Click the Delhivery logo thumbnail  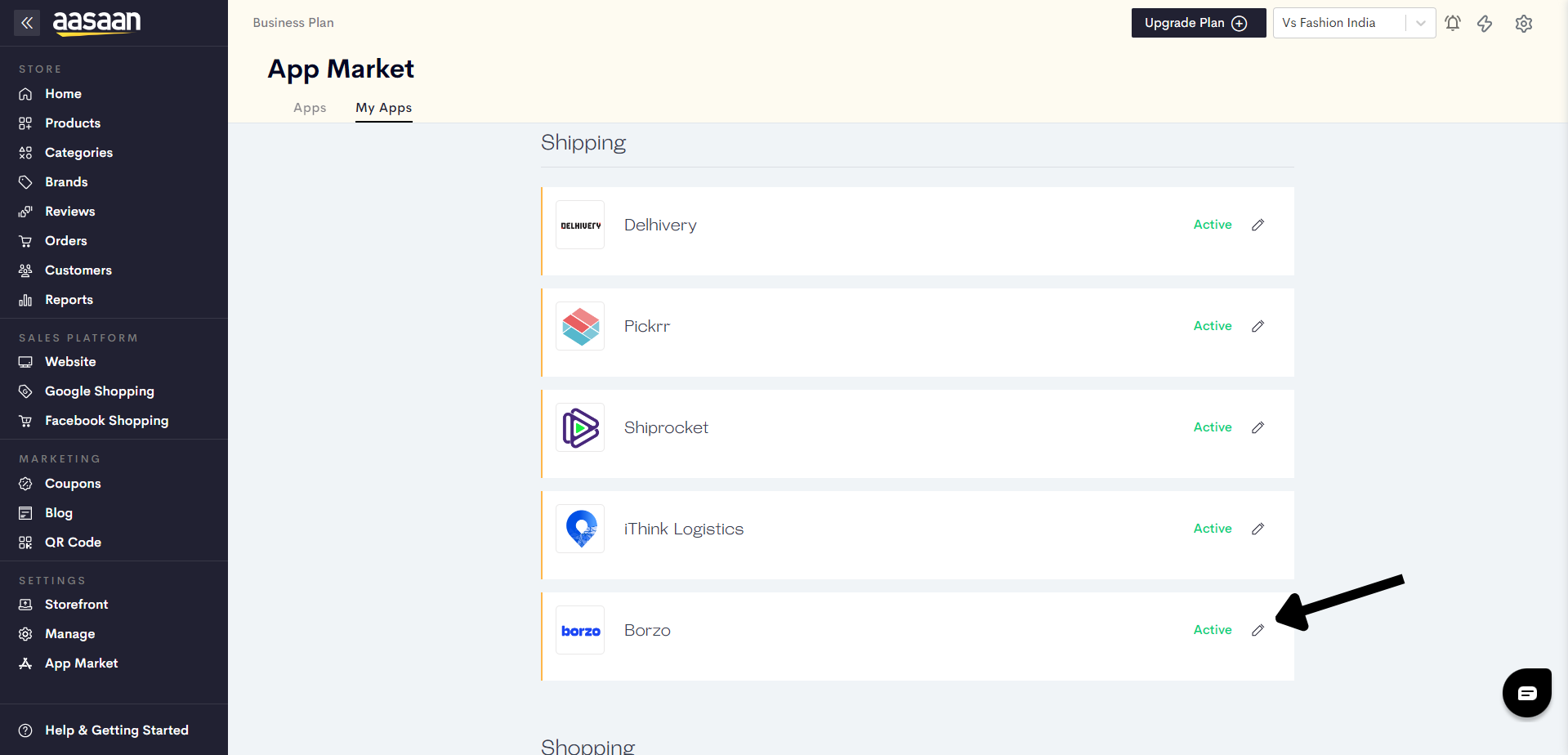point(580,225)
